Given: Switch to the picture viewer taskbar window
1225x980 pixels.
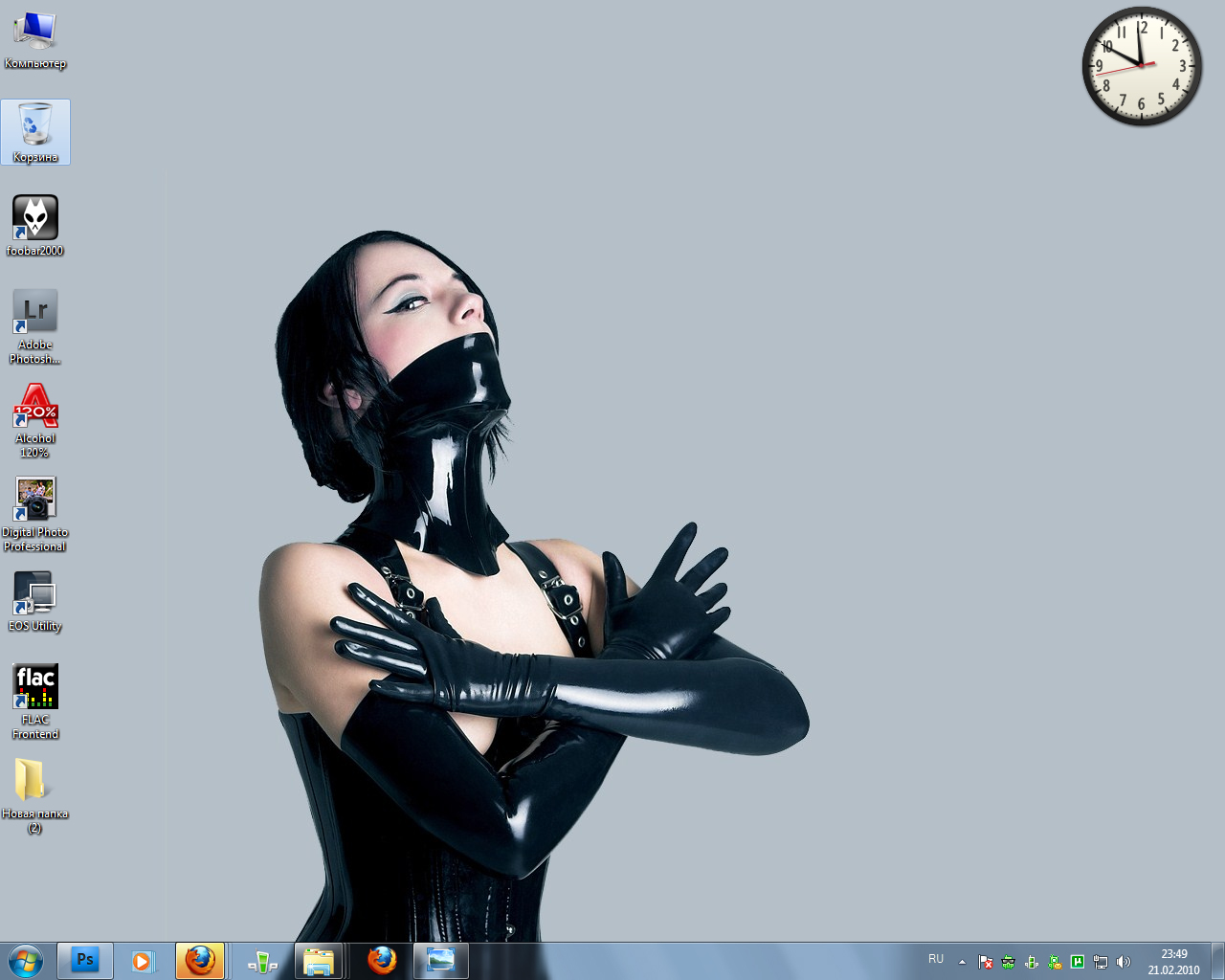Looking at the screenshot, I should tap(440, 961).
